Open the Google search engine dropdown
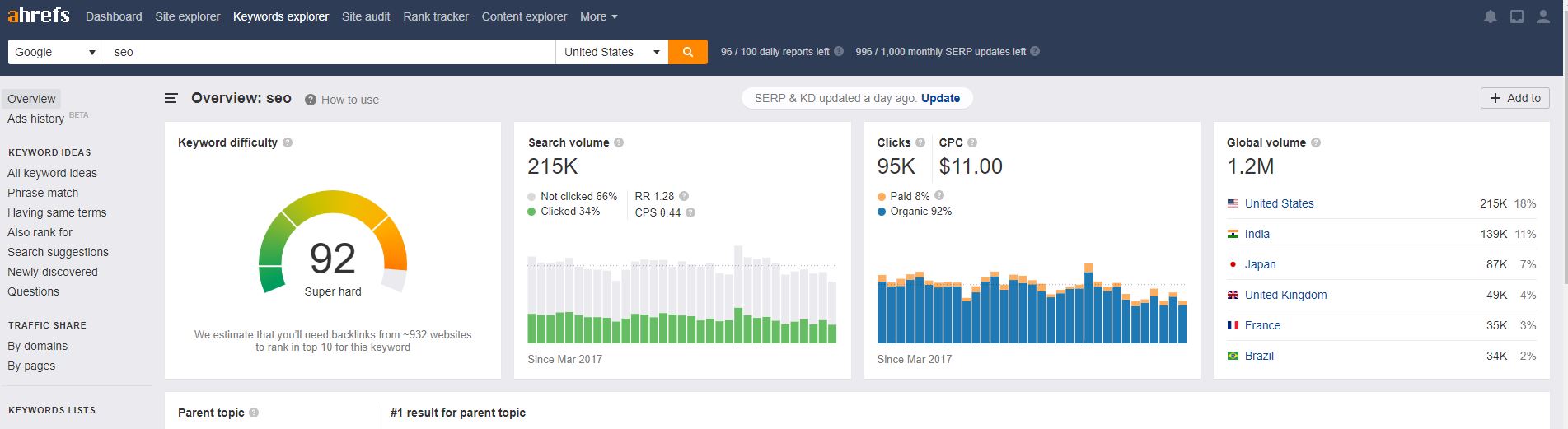Image resolution: width=1568 pixels, height=429 pixels. point(56,52)
